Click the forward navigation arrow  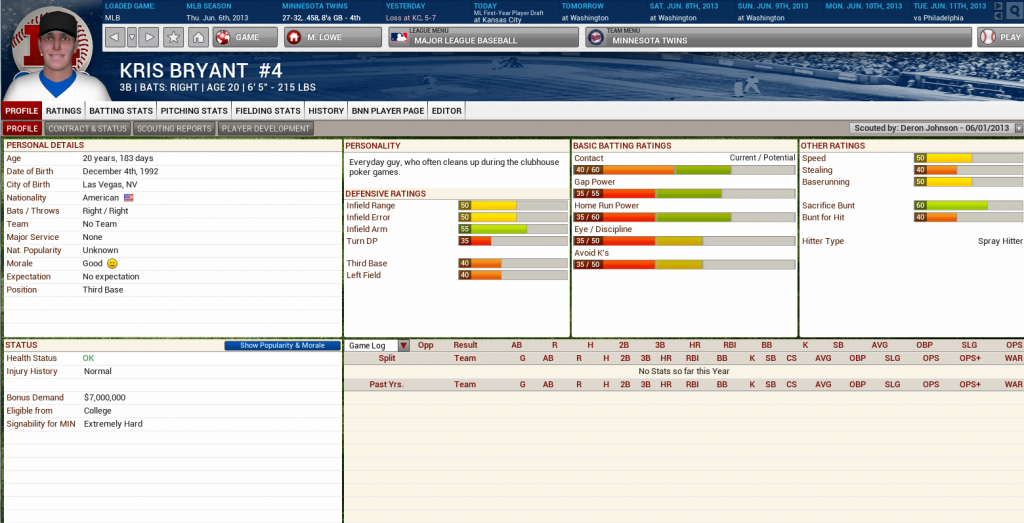149,37
